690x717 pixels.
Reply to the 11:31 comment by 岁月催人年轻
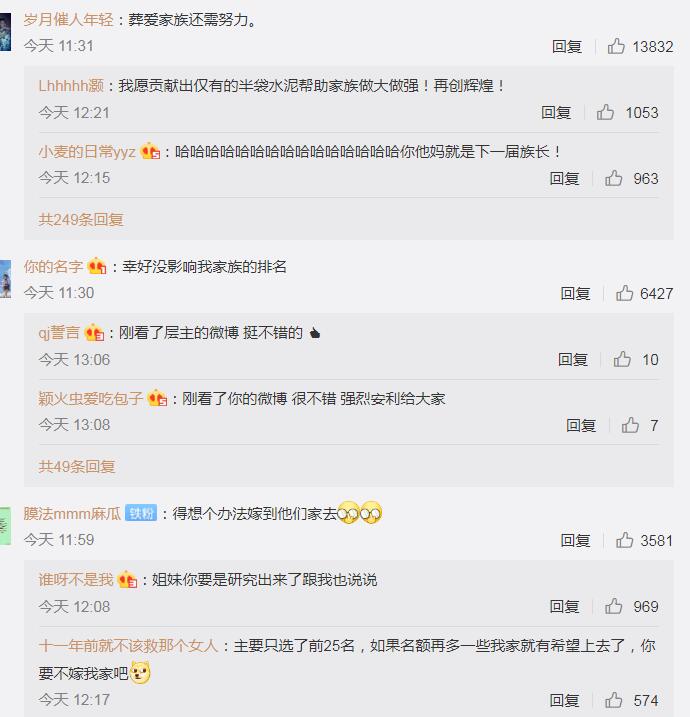567,46
